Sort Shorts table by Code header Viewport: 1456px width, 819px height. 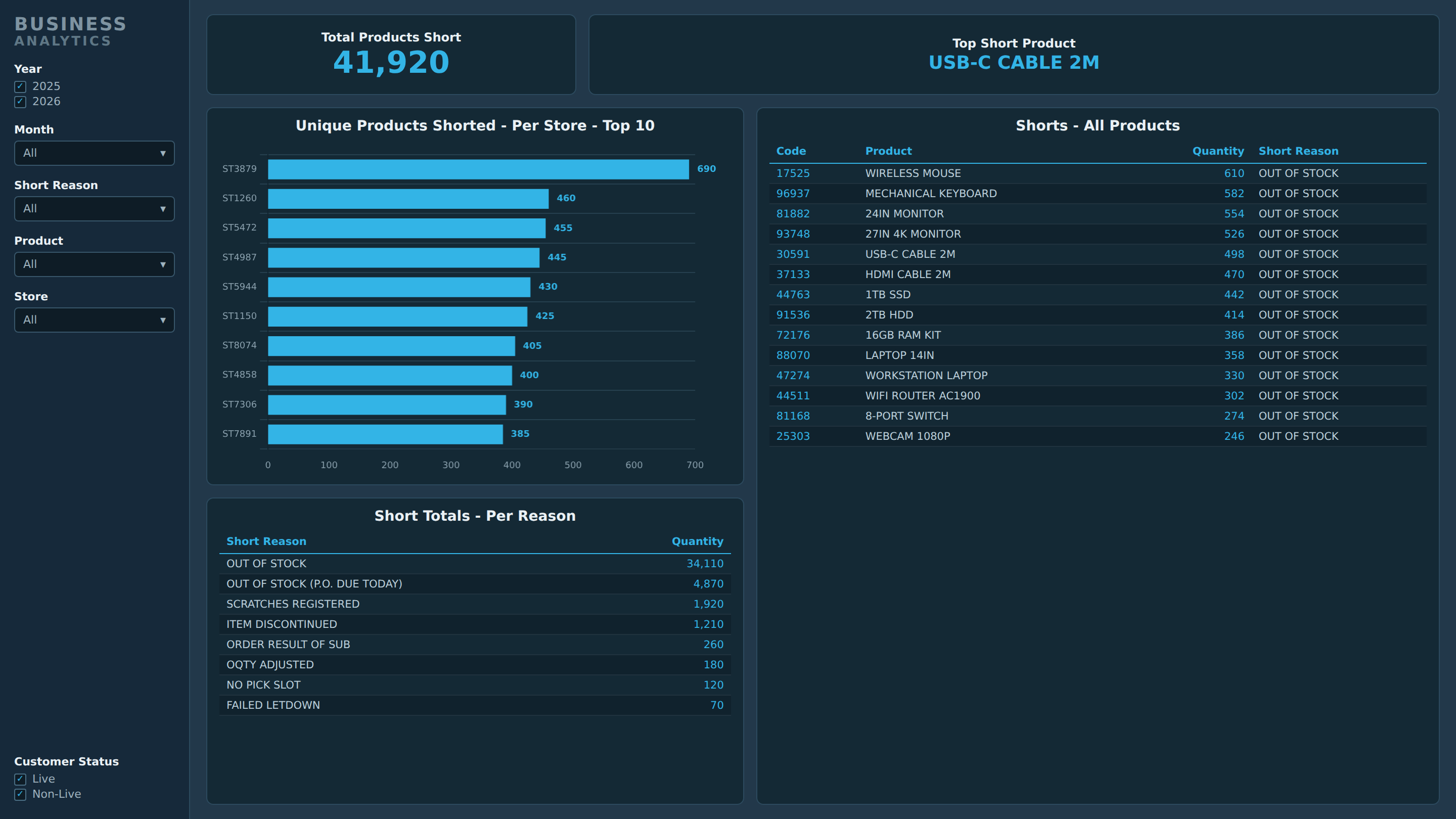point(791,151)
